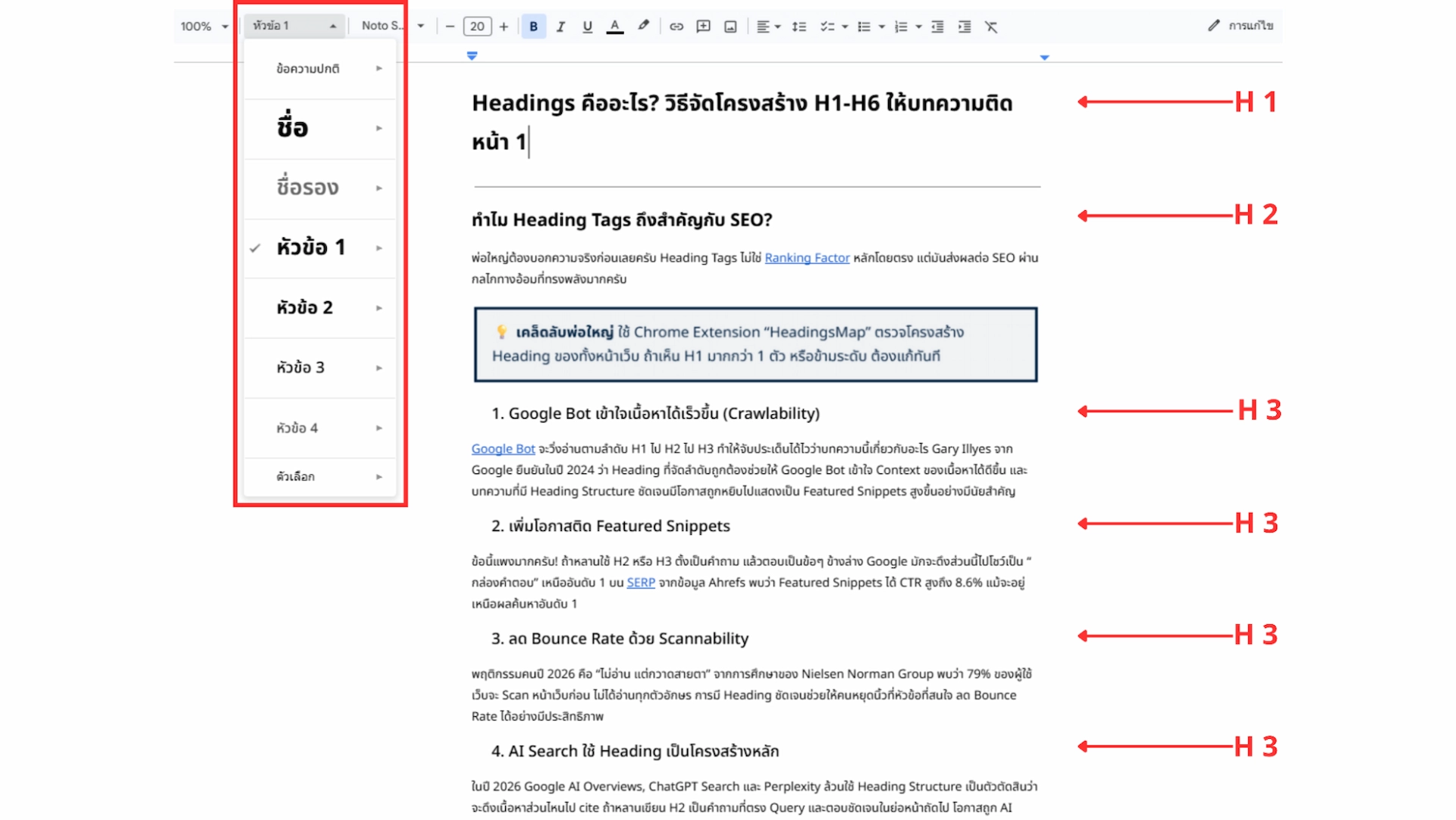Open the Noto S.. font dropdown
The height and width of the screenshot is (820, 1456).
pos(392,26)
